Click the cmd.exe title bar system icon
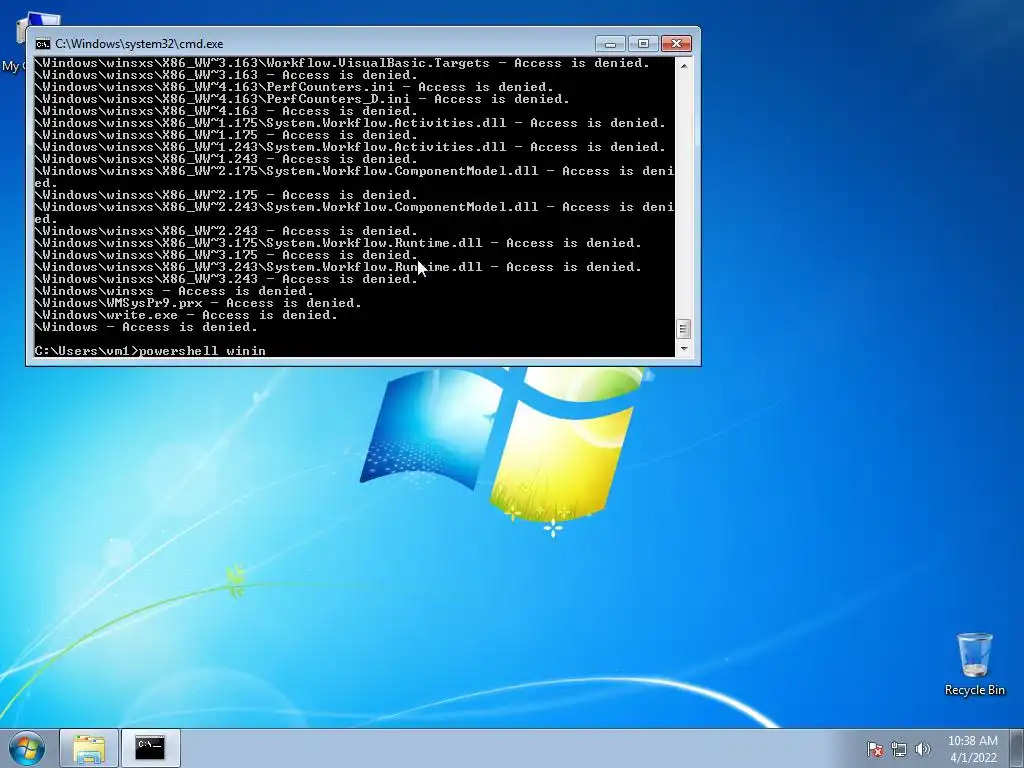The width and height of the screenshot is (1024, 768). point(42,44)
